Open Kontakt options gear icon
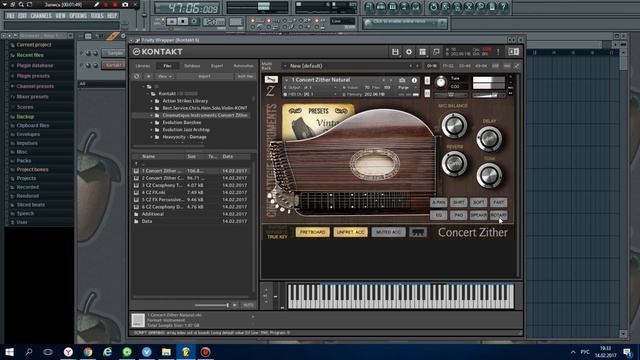The image size is (640, 360). 409,52
